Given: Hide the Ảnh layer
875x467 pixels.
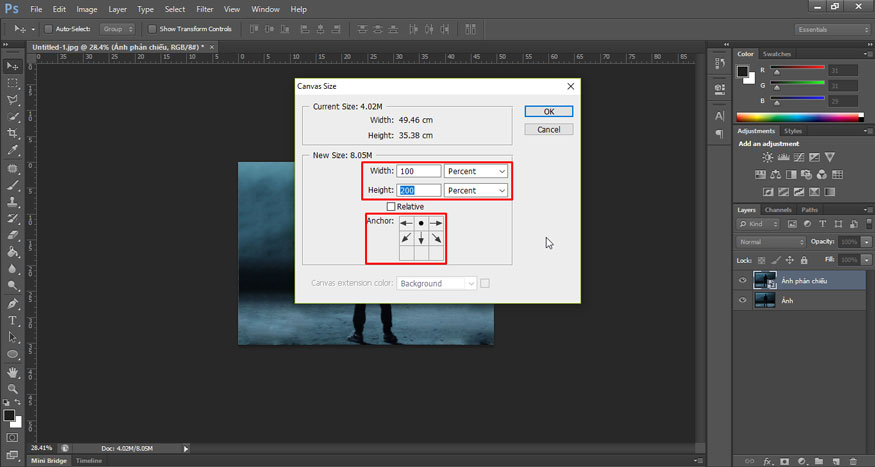Looking at the screenshot, I should [x=742, y=300].
